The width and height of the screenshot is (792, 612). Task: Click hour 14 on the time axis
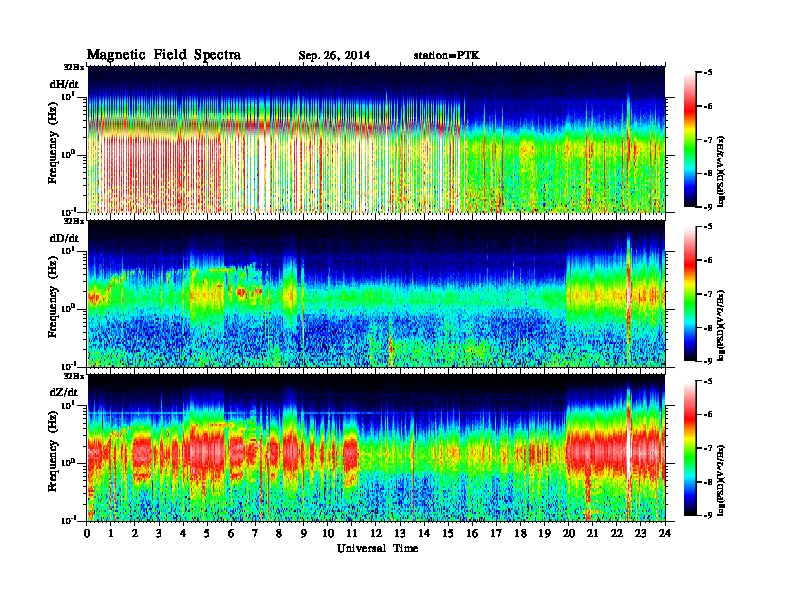click(424, 533)
